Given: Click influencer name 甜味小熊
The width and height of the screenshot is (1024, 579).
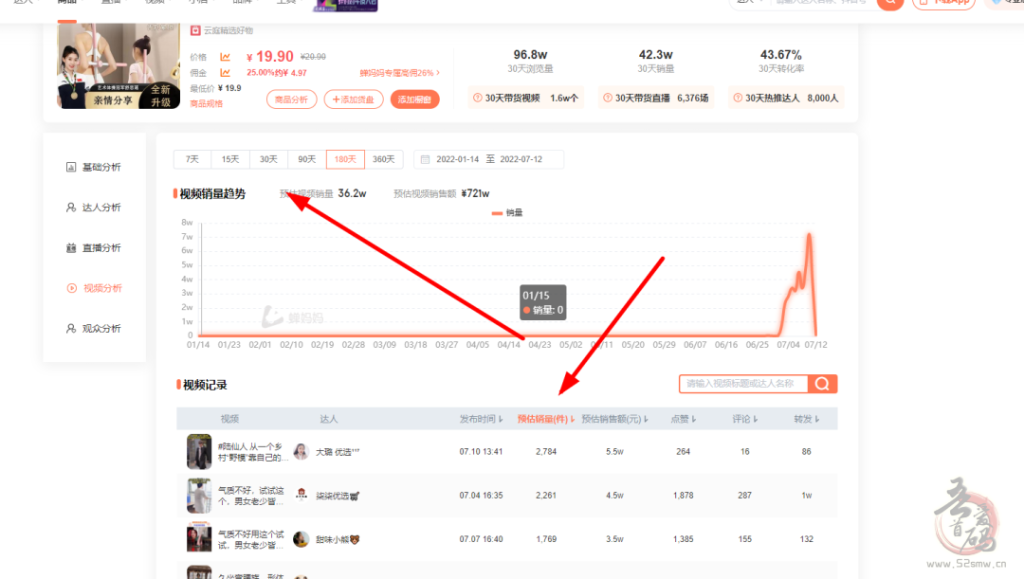Looking at the screenshot, I should [338, 540].
